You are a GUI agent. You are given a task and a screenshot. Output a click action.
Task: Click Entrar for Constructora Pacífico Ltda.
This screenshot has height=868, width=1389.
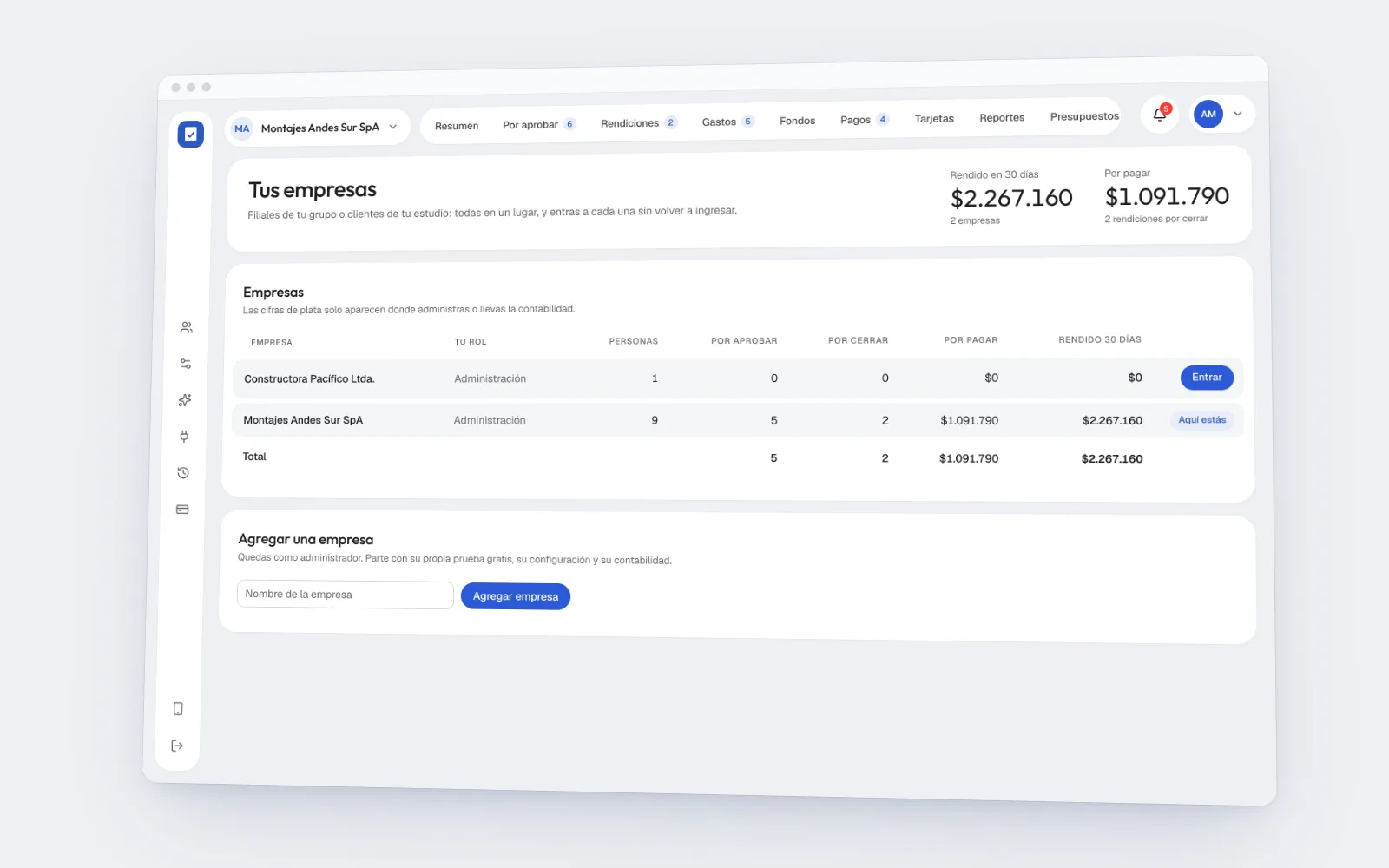pyautogui.click(x=1207, y=378)
